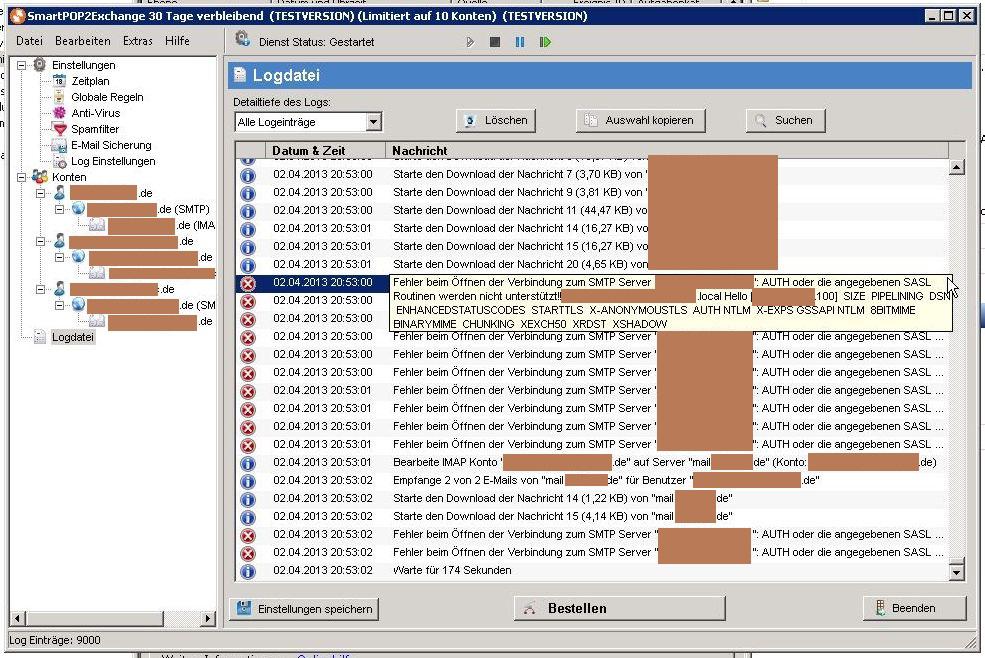Click the error icon of the highlighted log row
Viewport: 985px width, 658px height.
pyautogui.click(x=248, y=283)
